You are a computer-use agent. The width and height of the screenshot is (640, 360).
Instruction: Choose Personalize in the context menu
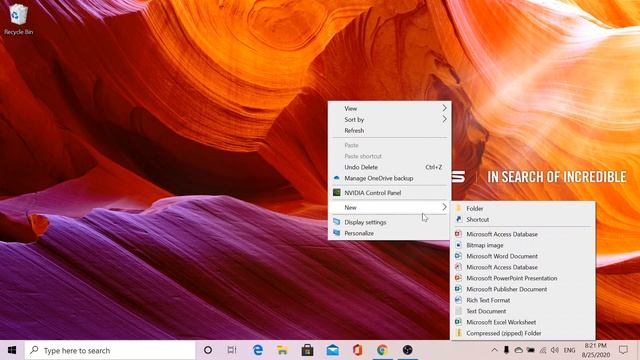(x=389, y=233)
